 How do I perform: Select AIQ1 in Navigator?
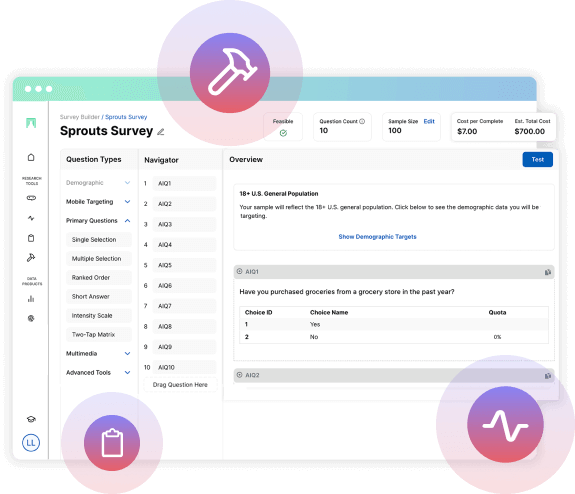184,183
